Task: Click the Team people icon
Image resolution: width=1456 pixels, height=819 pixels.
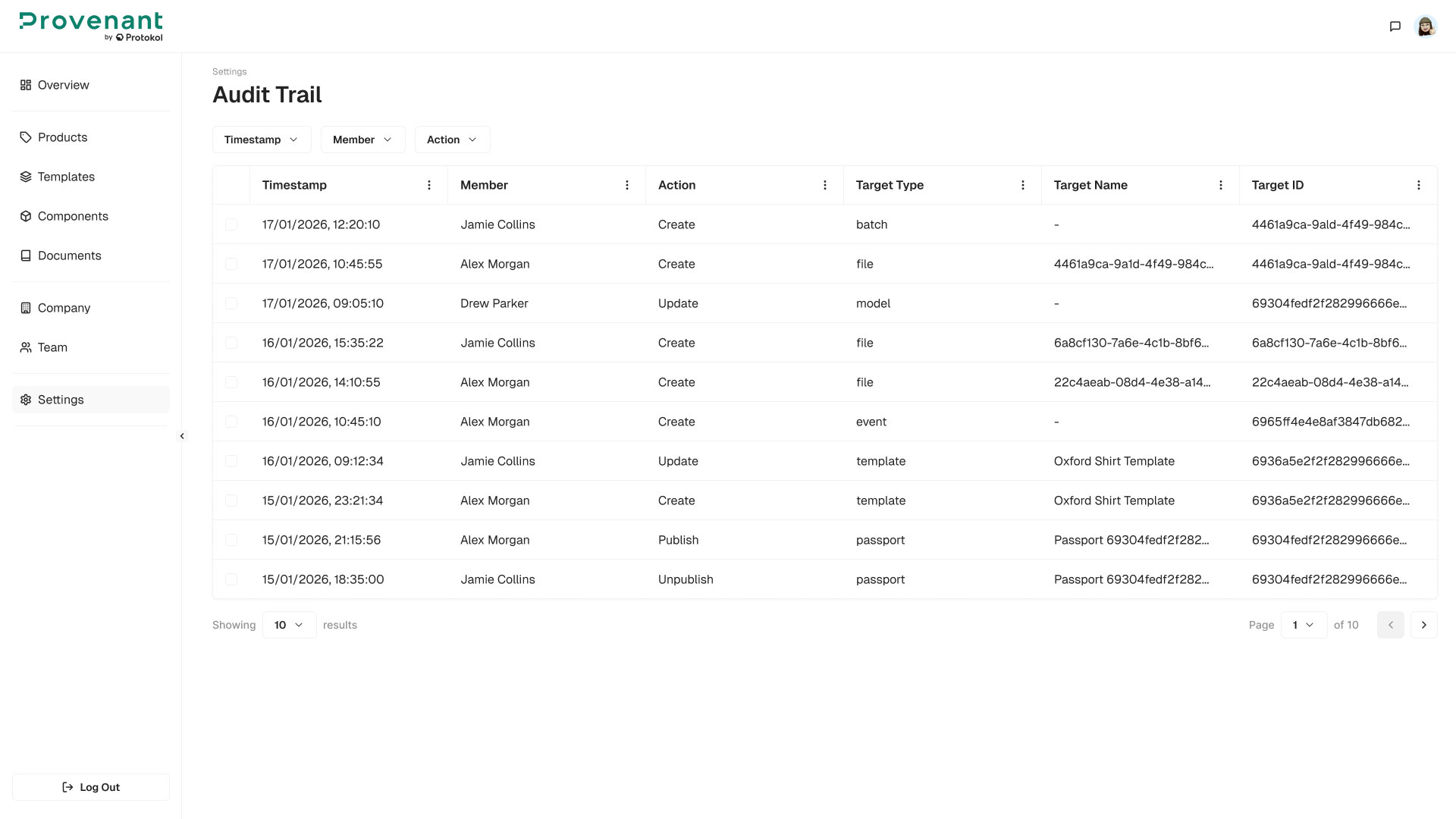Action: point(26,347)
